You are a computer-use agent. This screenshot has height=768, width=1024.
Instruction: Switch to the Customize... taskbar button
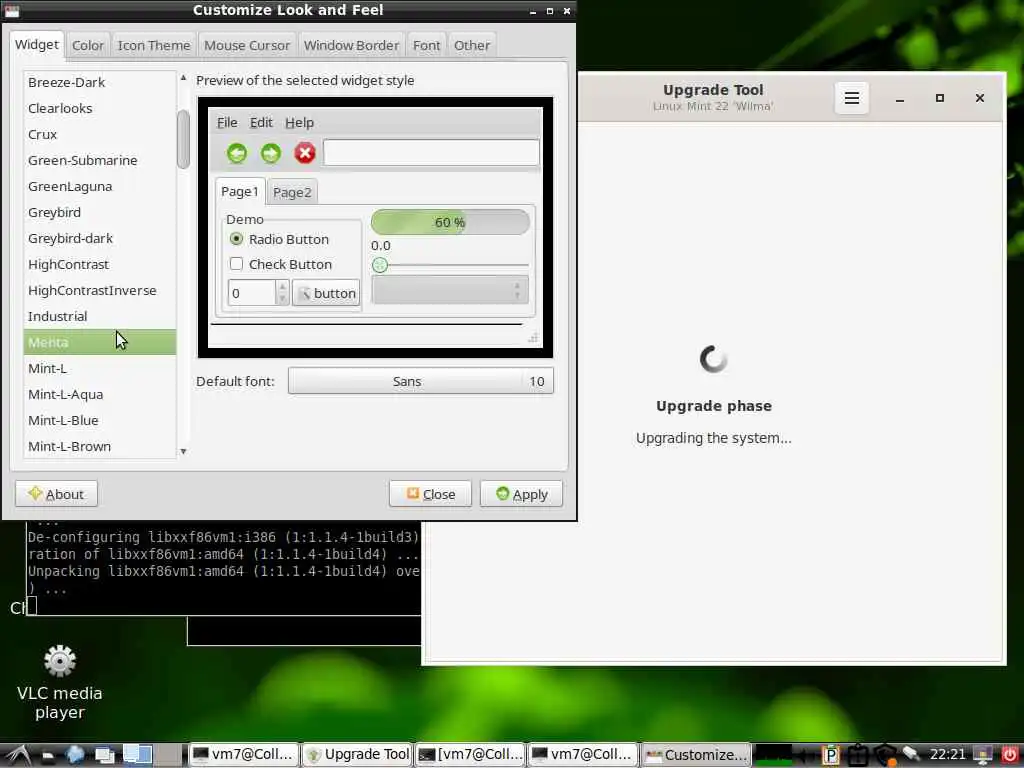click(696, 755)
